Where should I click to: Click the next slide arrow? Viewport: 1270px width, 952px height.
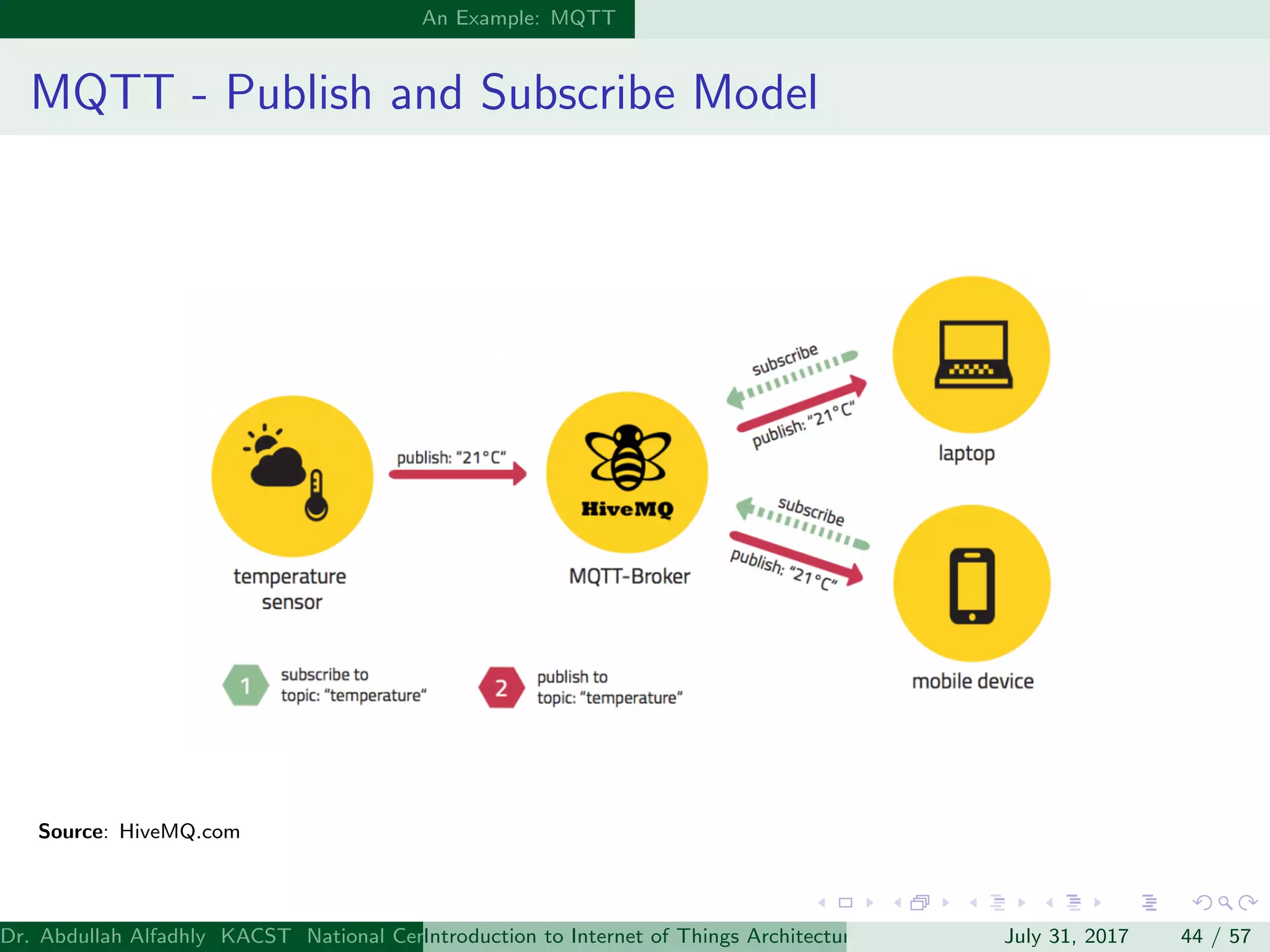[869, 903]
